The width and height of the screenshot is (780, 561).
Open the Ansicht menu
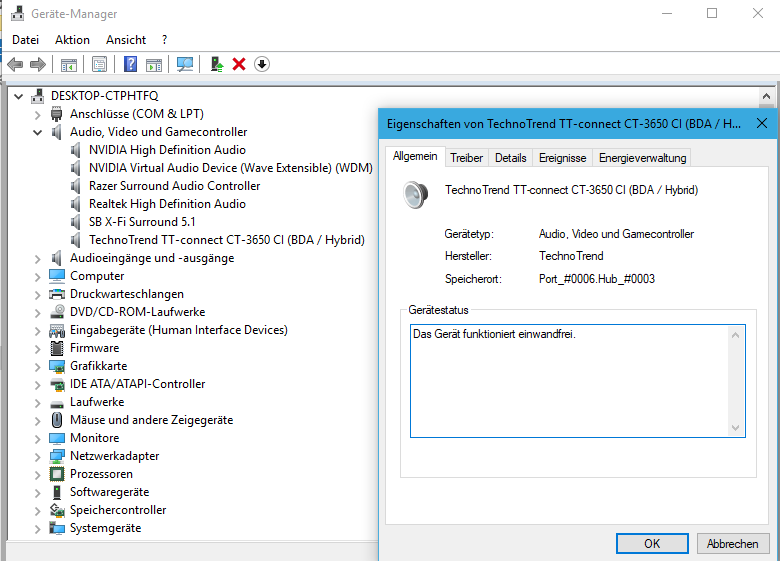click(x=126, y=40)
